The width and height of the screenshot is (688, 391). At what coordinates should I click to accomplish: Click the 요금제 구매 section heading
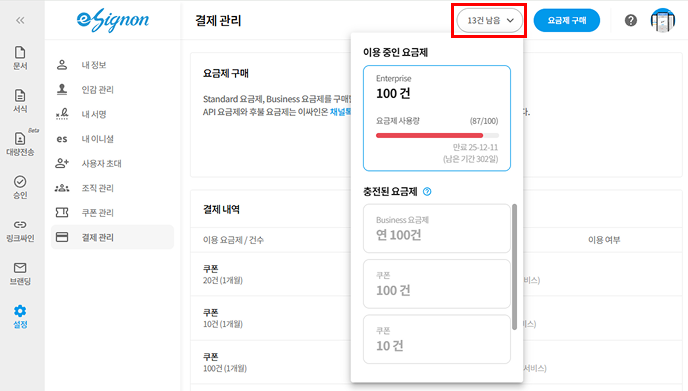pyautogui.click(x=226, y=73)
